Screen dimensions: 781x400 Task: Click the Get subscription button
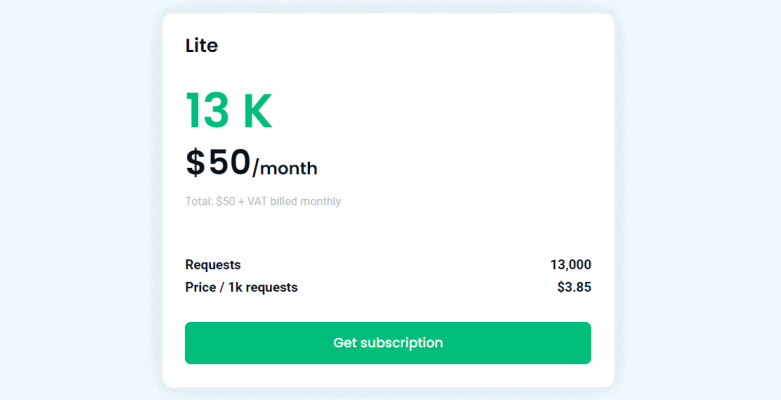[x=387, y=343]
